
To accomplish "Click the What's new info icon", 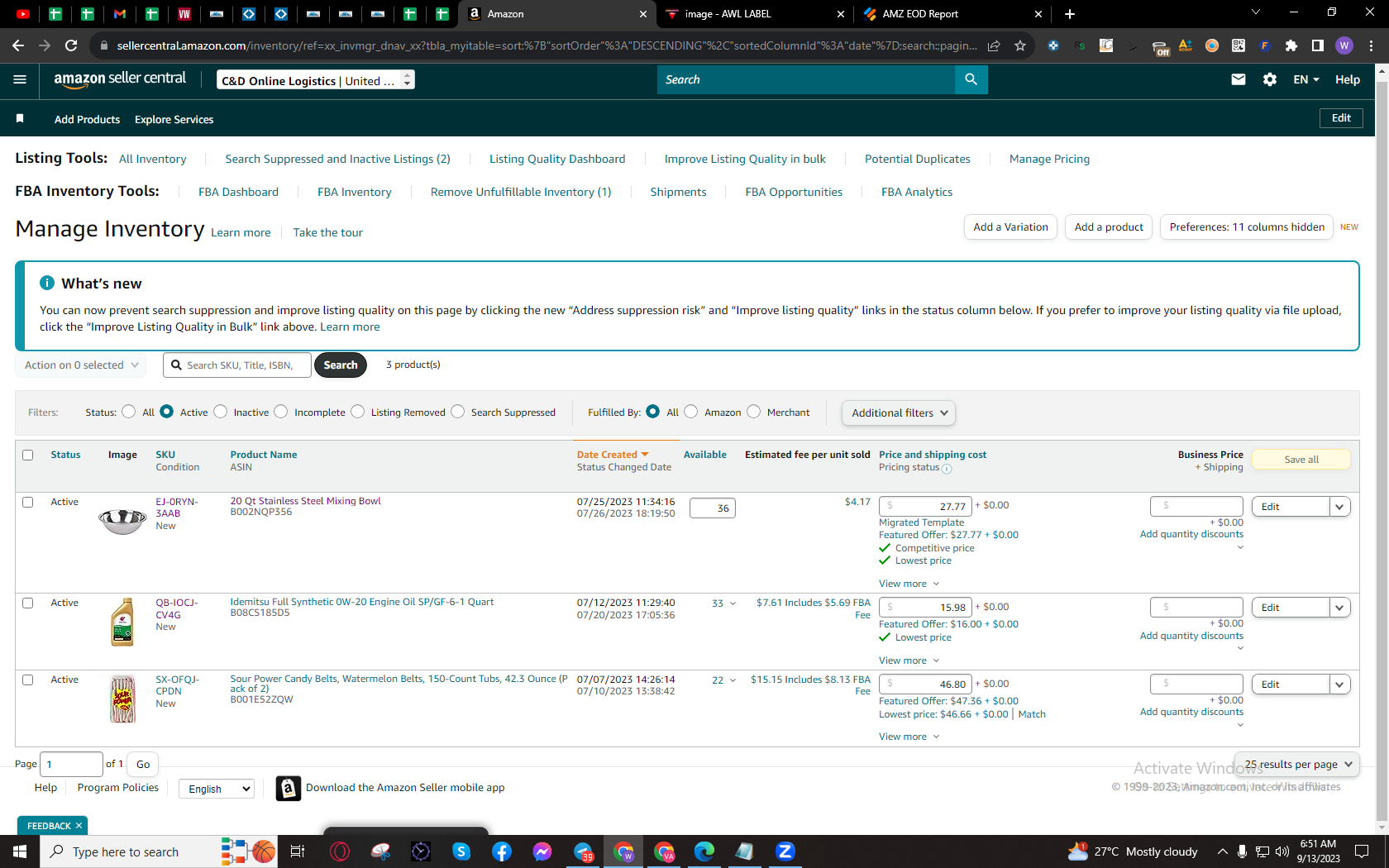I will coord(47,283).
